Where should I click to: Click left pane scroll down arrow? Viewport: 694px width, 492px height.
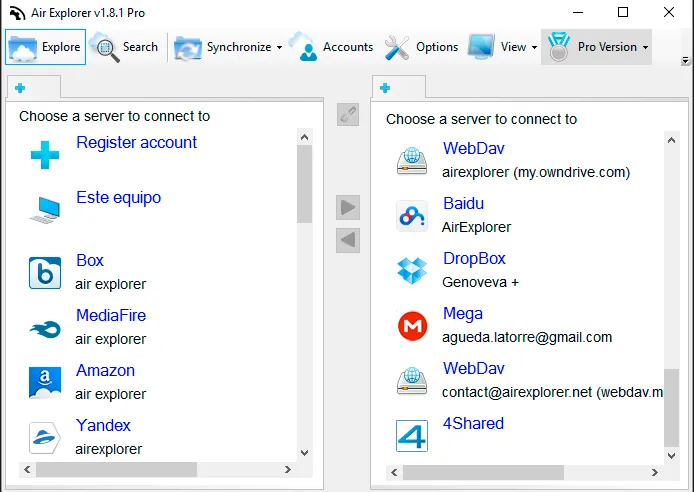click(x=305, y=453)
